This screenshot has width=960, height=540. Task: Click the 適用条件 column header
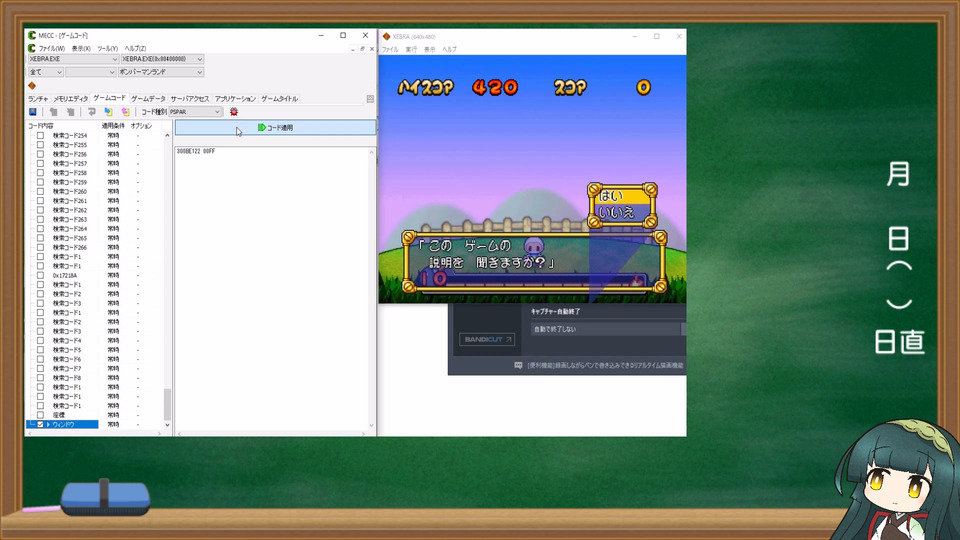pos(113,126)
